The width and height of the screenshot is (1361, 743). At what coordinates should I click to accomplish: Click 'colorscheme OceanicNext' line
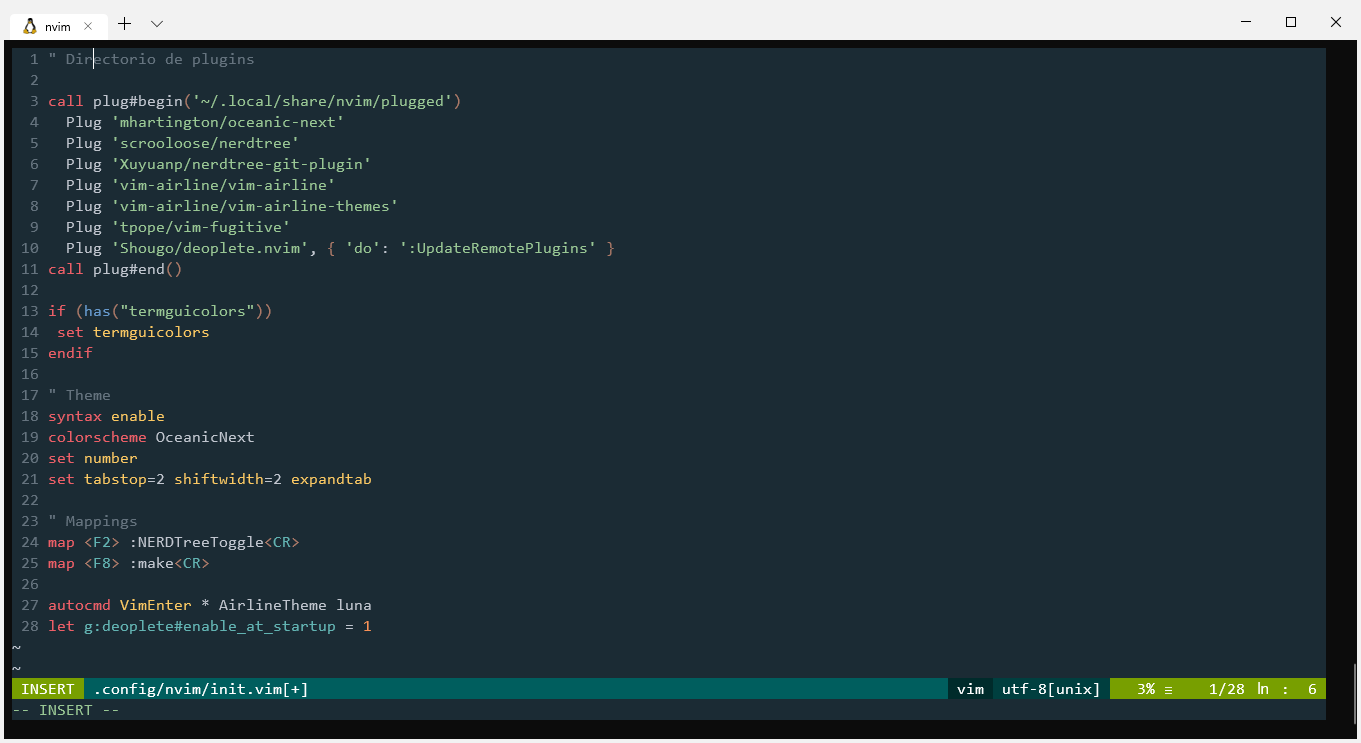[x=151, y=437]
